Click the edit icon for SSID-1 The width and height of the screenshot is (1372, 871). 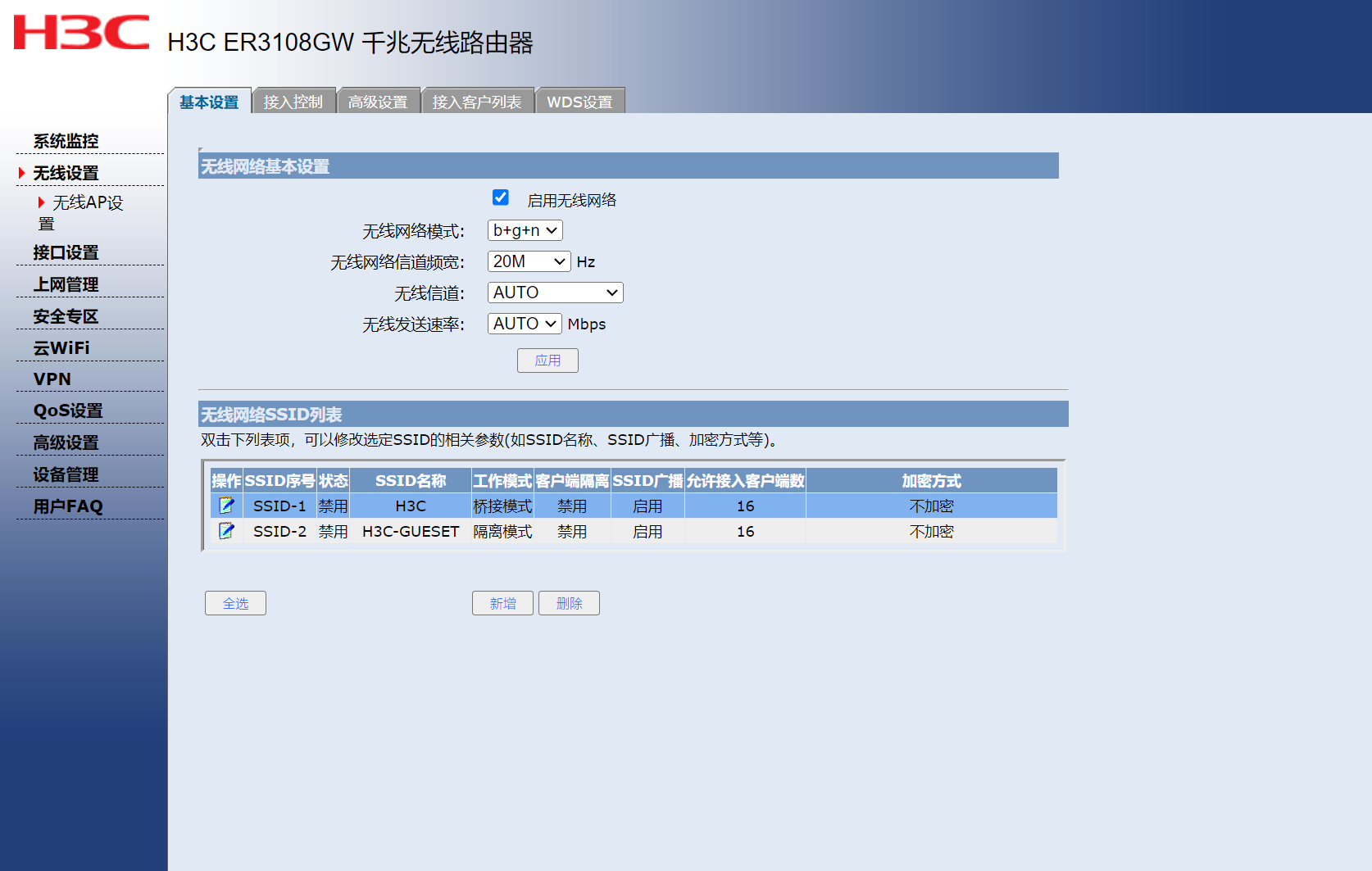coord(226,506)
